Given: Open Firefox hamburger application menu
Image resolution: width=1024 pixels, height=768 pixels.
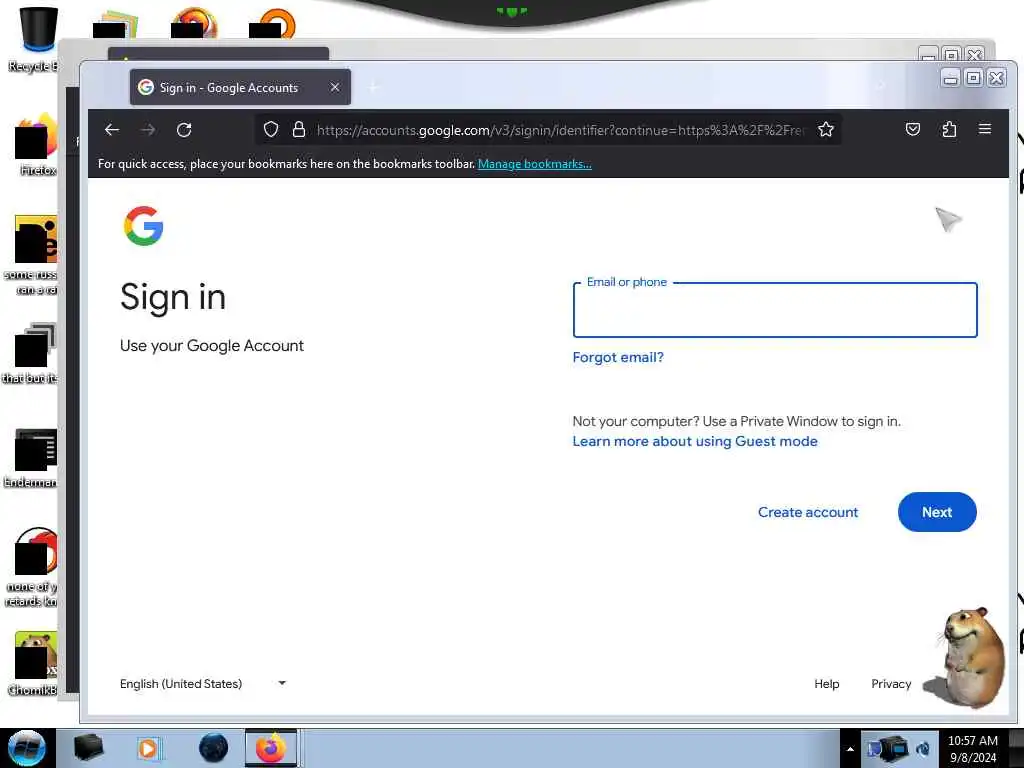Looking at the screenshot, I should 985,129.
